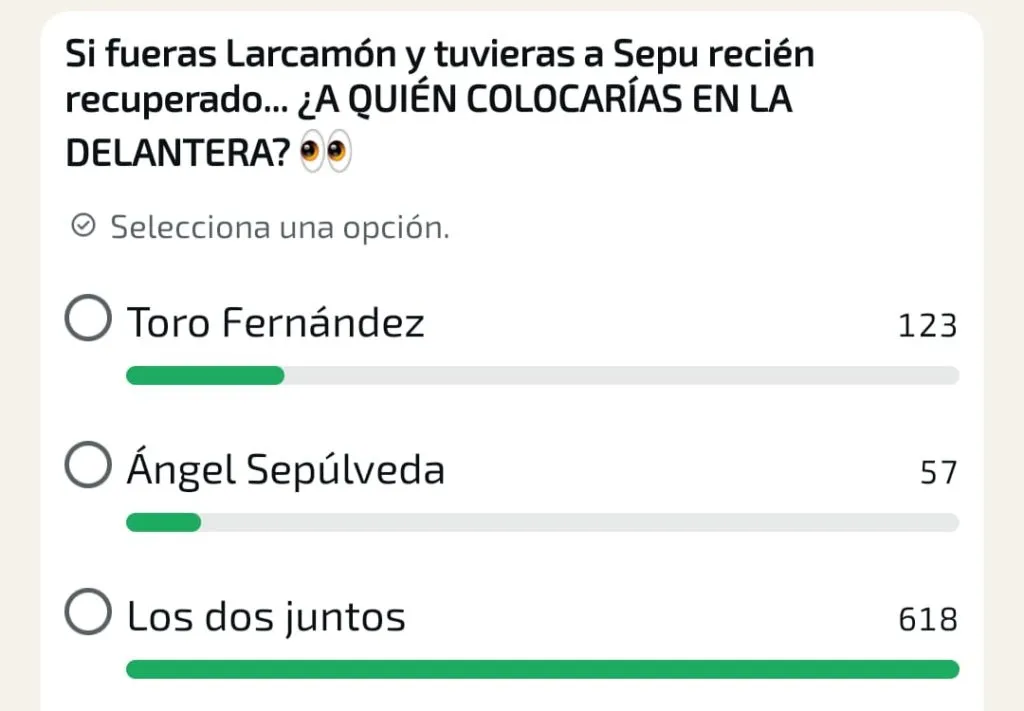Click the Selecciona una opción text
This screenshot has width=1024, height=711.
click(x=280, y=227)
